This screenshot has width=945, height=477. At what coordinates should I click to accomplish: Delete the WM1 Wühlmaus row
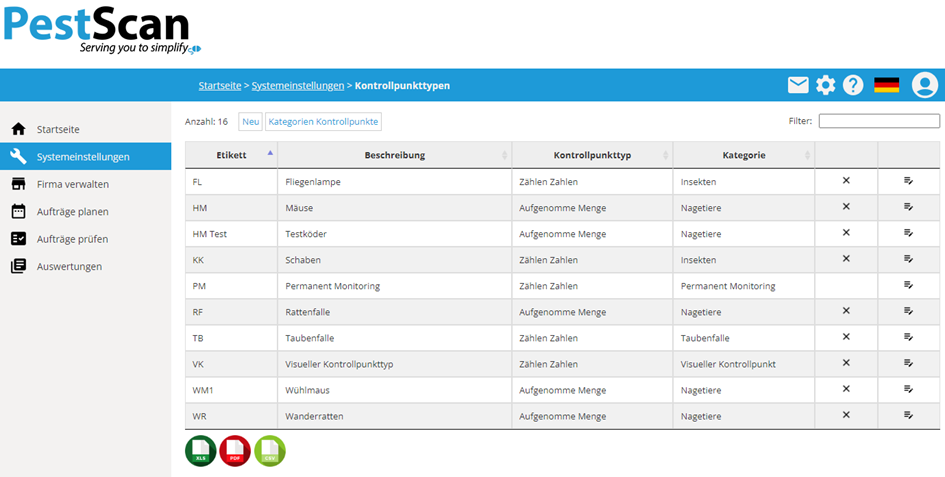846,389
